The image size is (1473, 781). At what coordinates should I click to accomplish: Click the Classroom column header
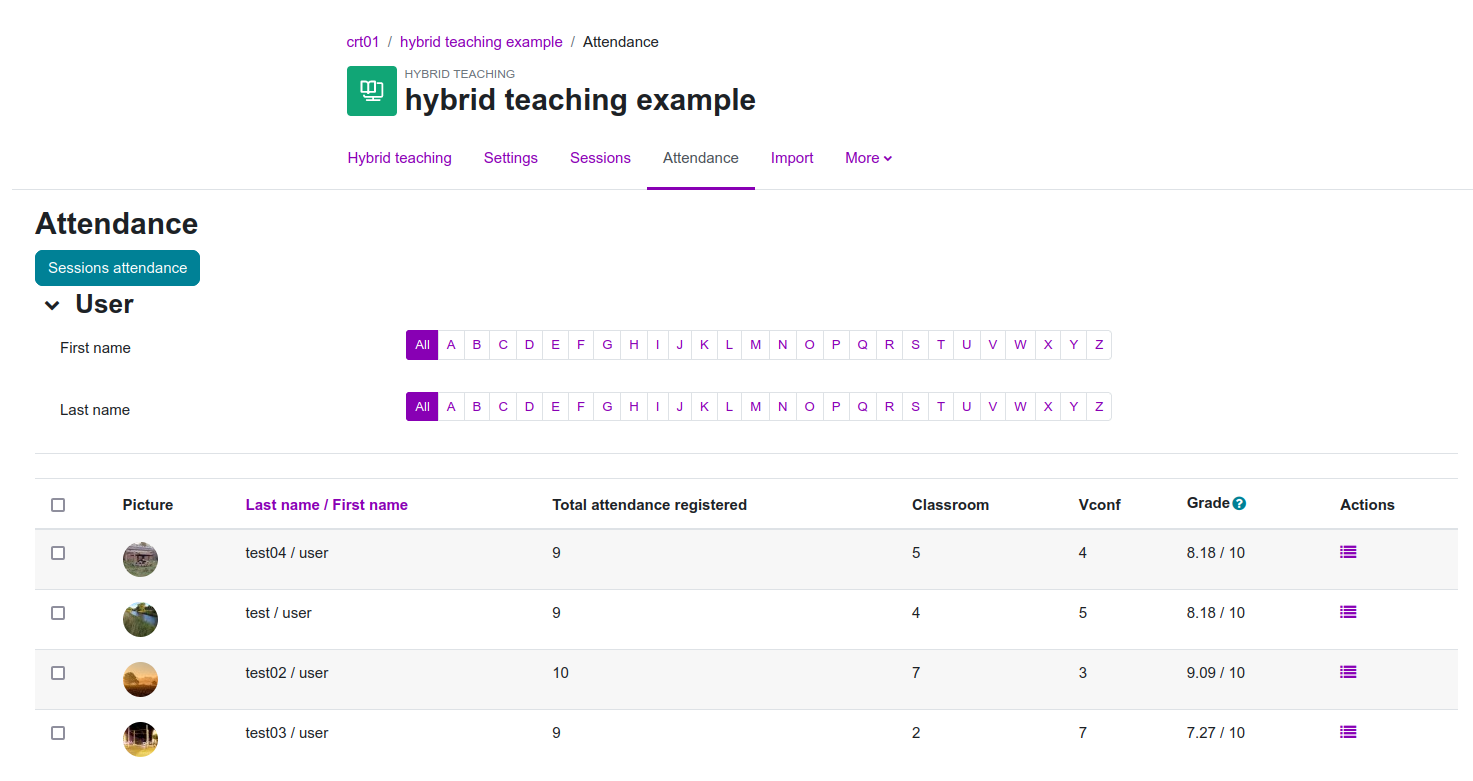pyautogui.click(x=950, y=505)
